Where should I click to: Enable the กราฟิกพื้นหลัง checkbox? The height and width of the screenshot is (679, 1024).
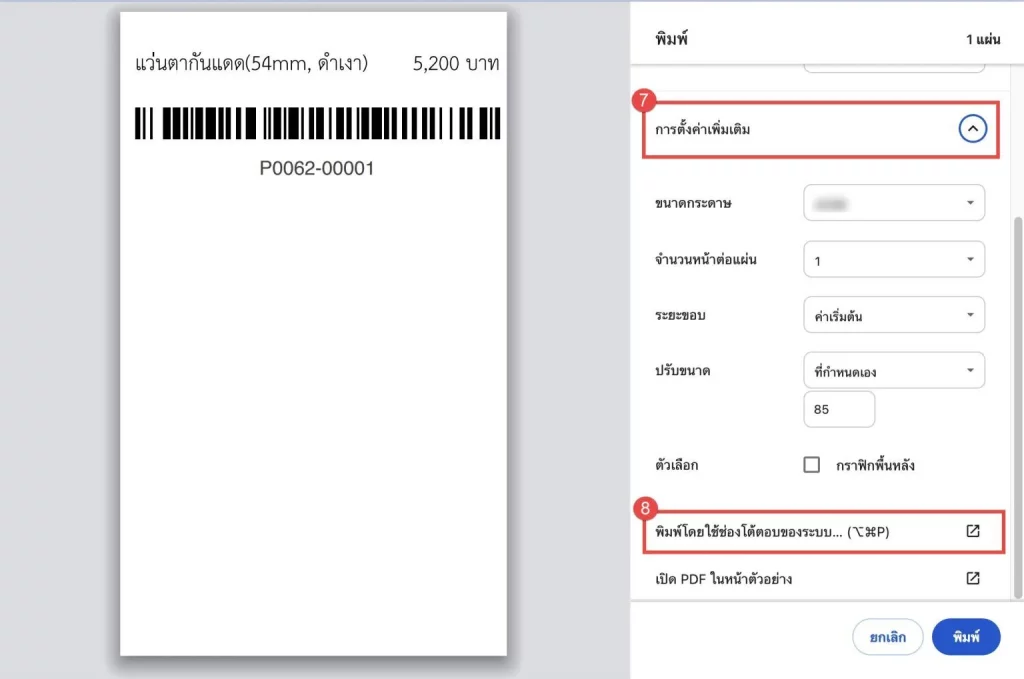coord(812,465)
